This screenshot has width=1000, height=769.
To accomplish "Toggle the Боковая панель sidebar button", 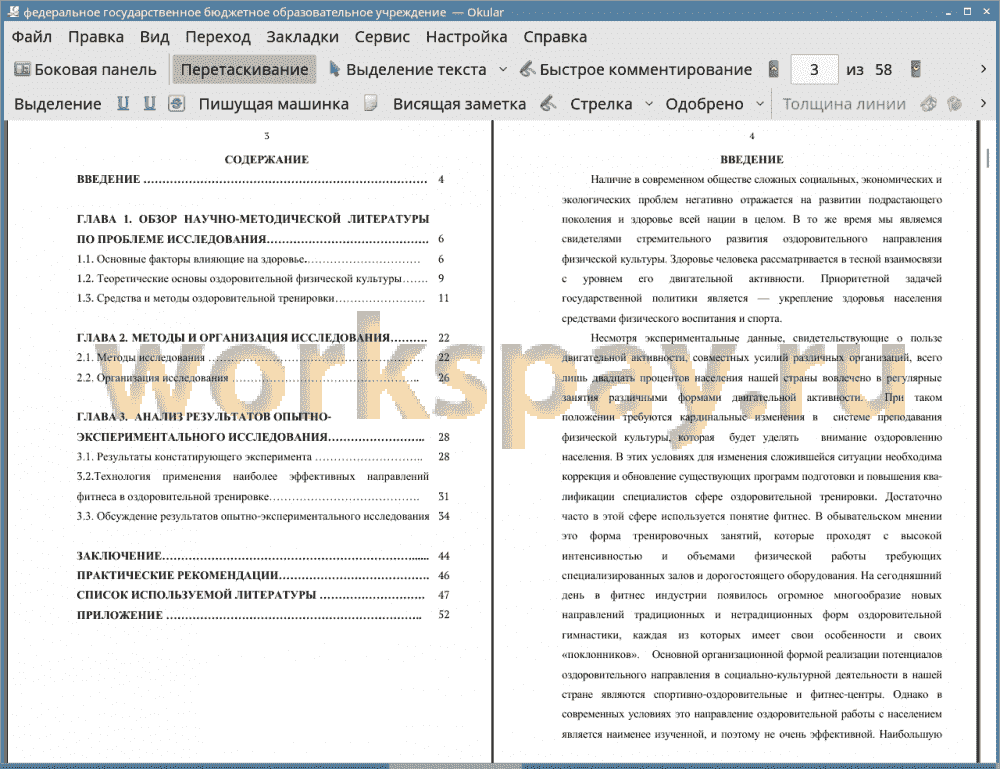I will [x=85, y=70].
